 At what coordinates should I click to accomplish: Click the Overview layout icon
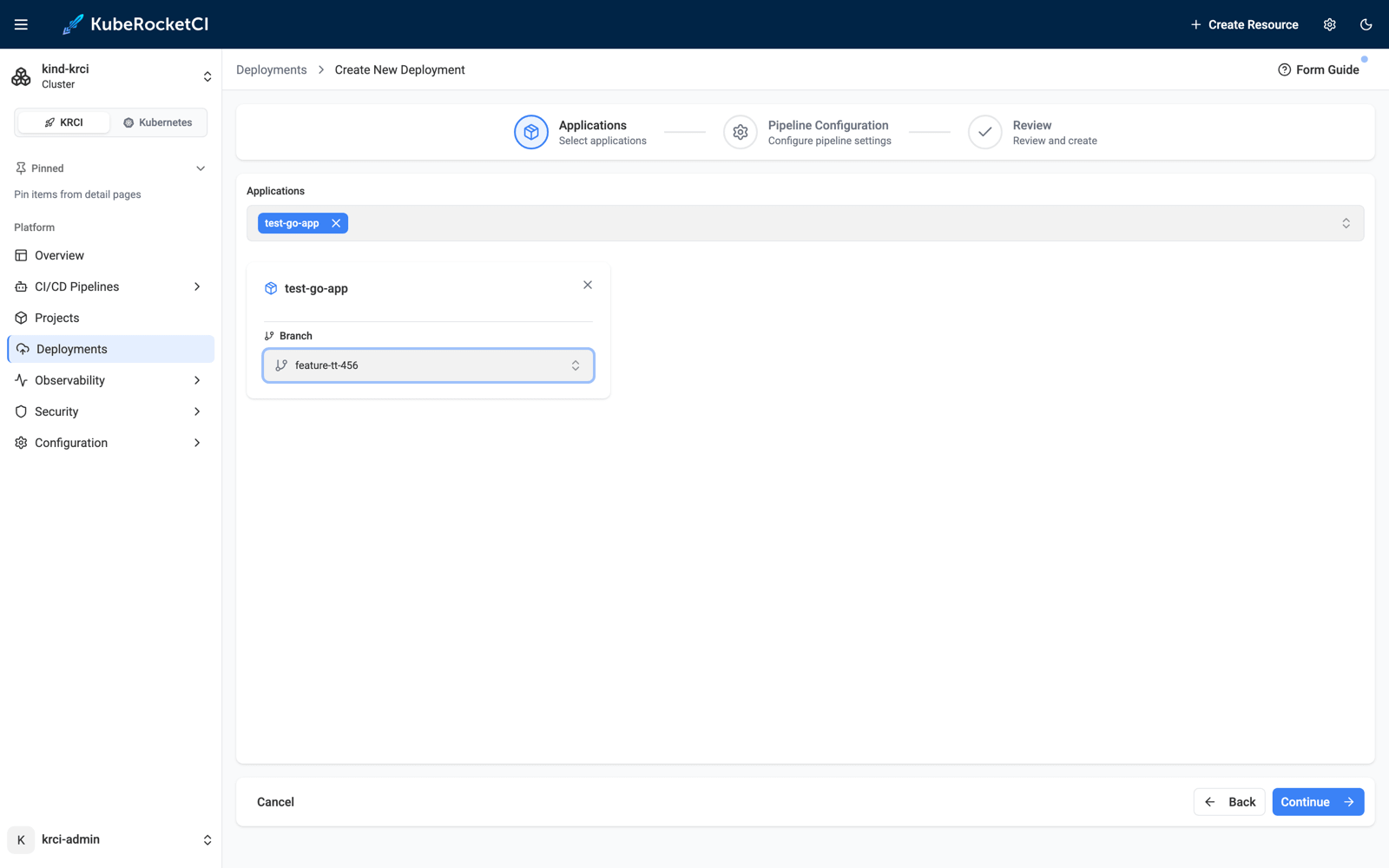pyautogui.click(x=21, y=255)
